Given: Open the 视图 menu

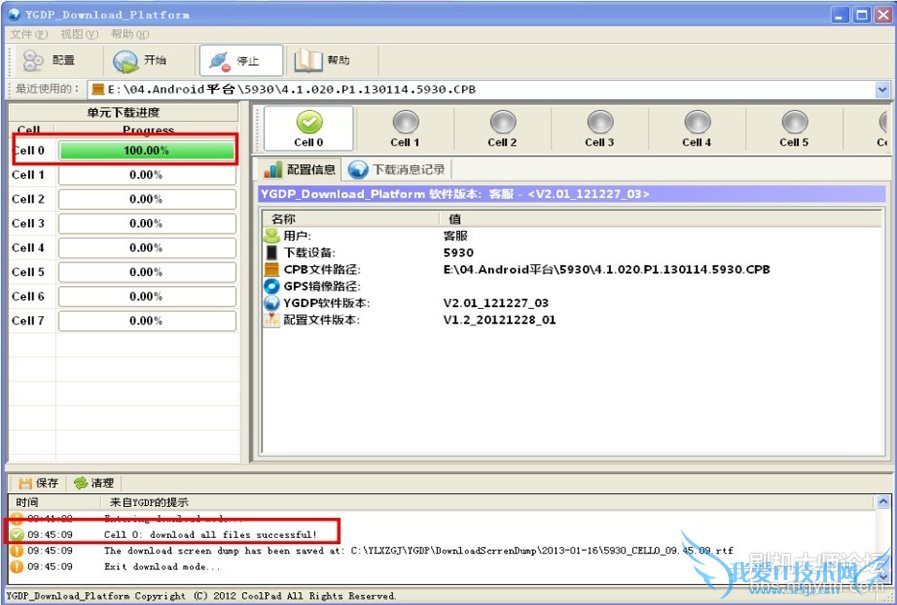Looking at the screenshot, I should [x=79, y=34].
